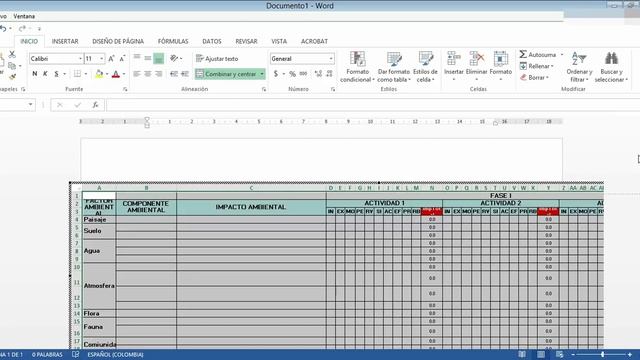Open the REVISAR ribbon tab

246,41
